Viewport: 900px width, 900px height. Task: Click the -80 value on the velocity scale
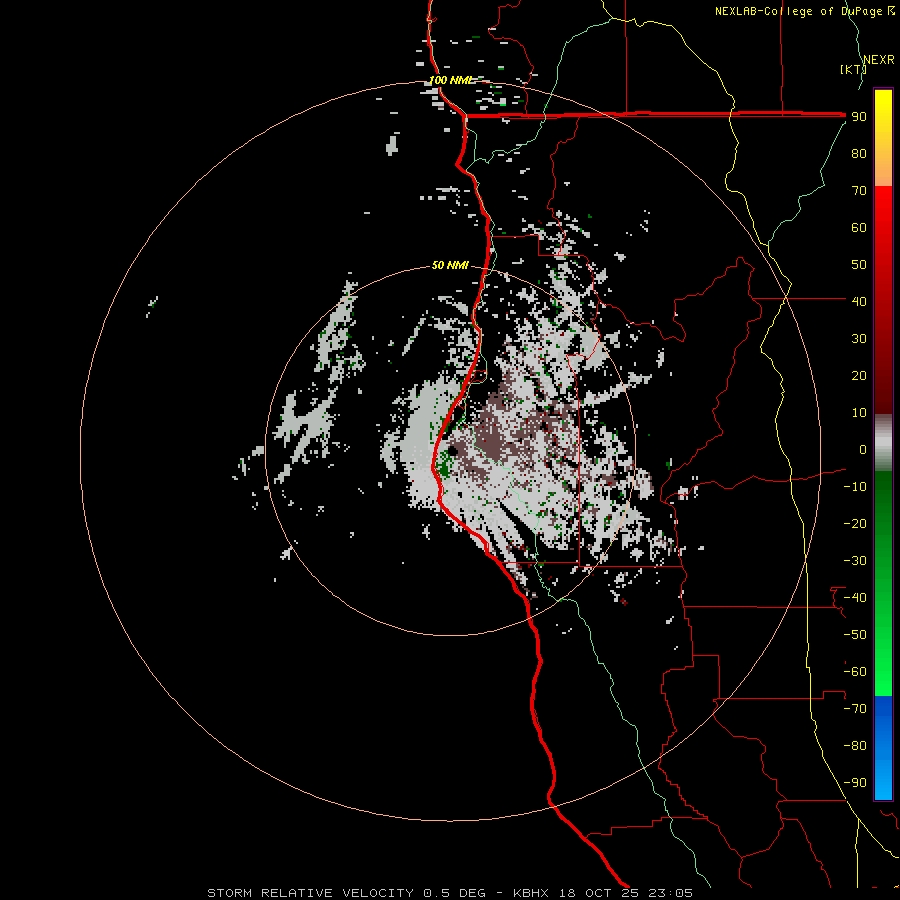coord(855,746)
